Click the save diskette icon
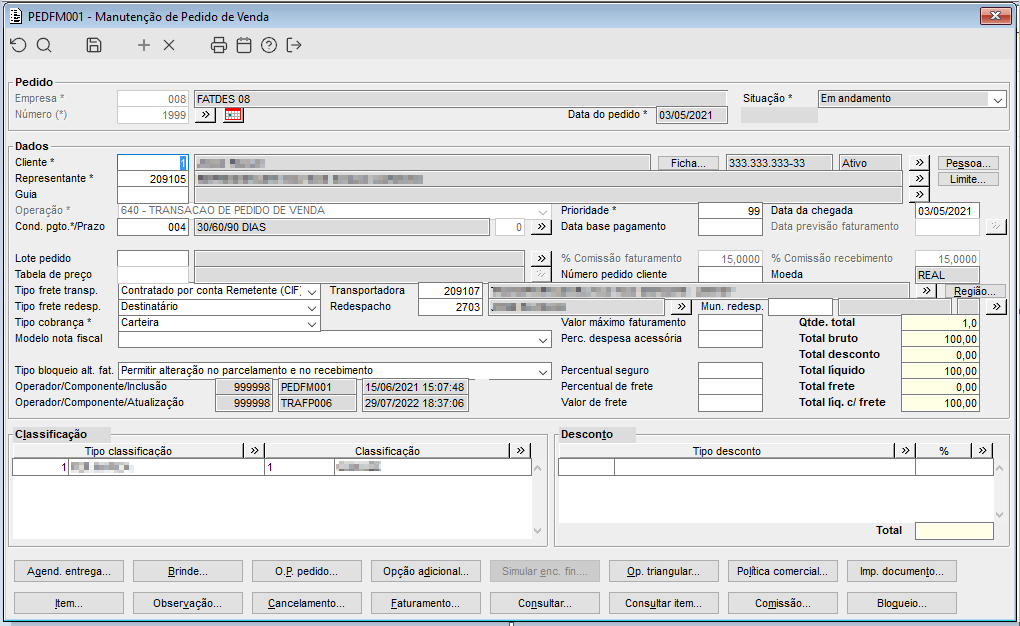This screenshot has height=626, width=1020. click(94, 45)
